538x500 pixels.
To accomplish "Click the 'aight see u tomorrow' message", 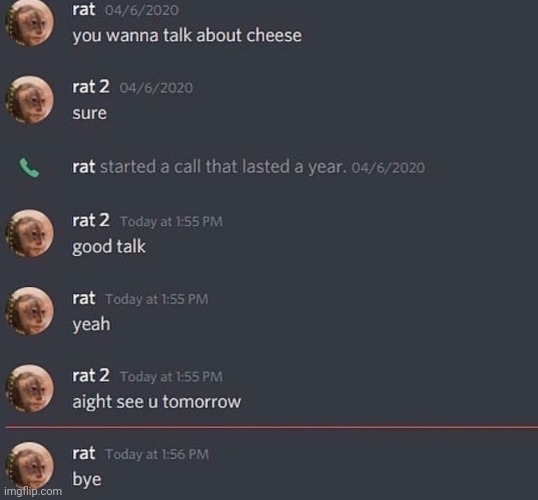I will [156, 402].
